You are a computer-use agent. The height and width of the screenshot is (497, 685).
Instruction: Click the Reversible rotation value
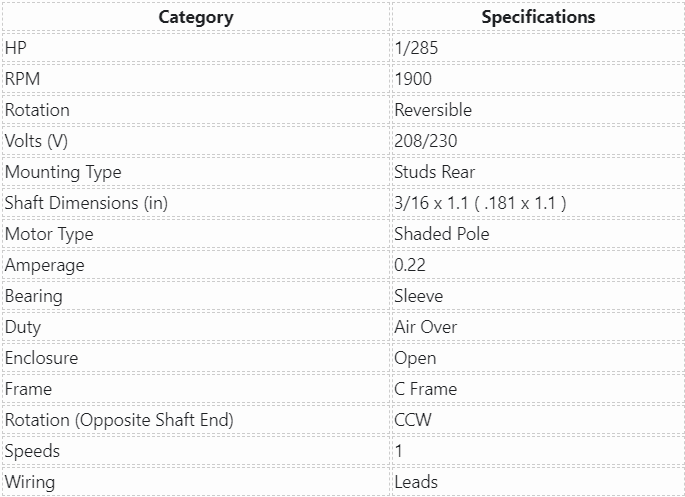click(433, 110)
